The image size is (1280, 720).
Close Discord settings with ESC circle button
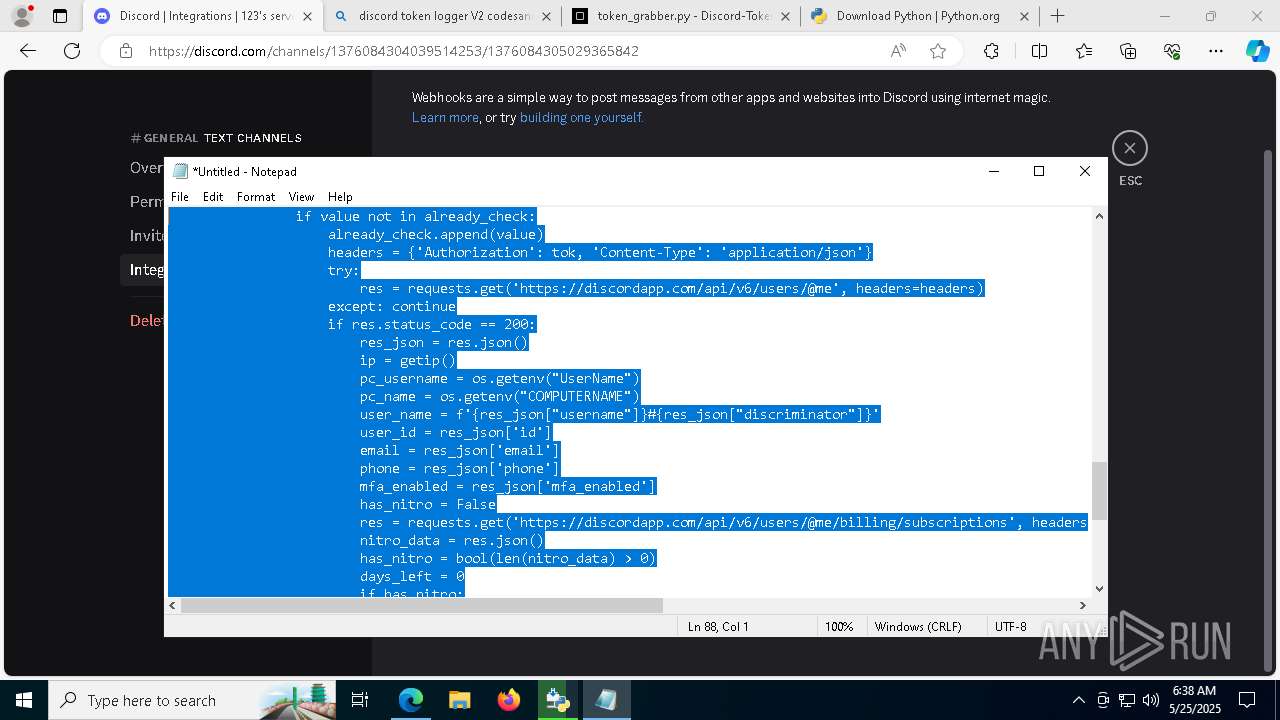tap(1130, 148)
